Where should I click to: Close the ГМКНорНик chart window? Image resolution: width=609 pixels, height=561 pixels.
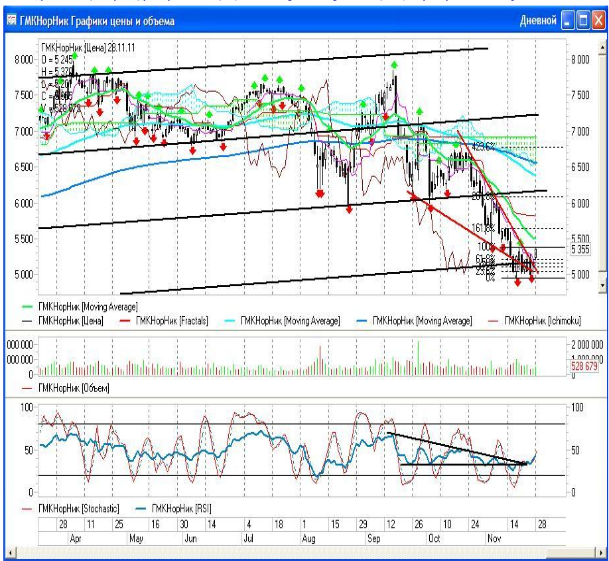(x=598, y=20)
